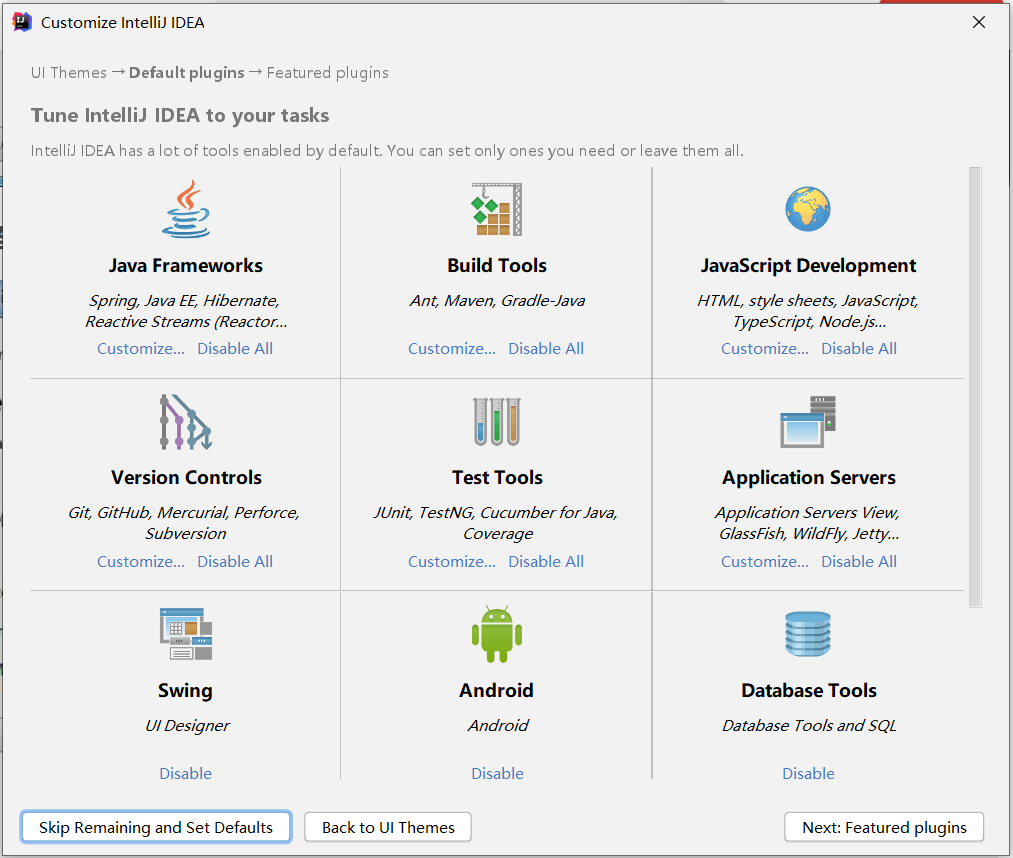This screenshot has height=858, width=1013.
Task: Disable the Database Tools plugin
Action: (x=808, y=773)
